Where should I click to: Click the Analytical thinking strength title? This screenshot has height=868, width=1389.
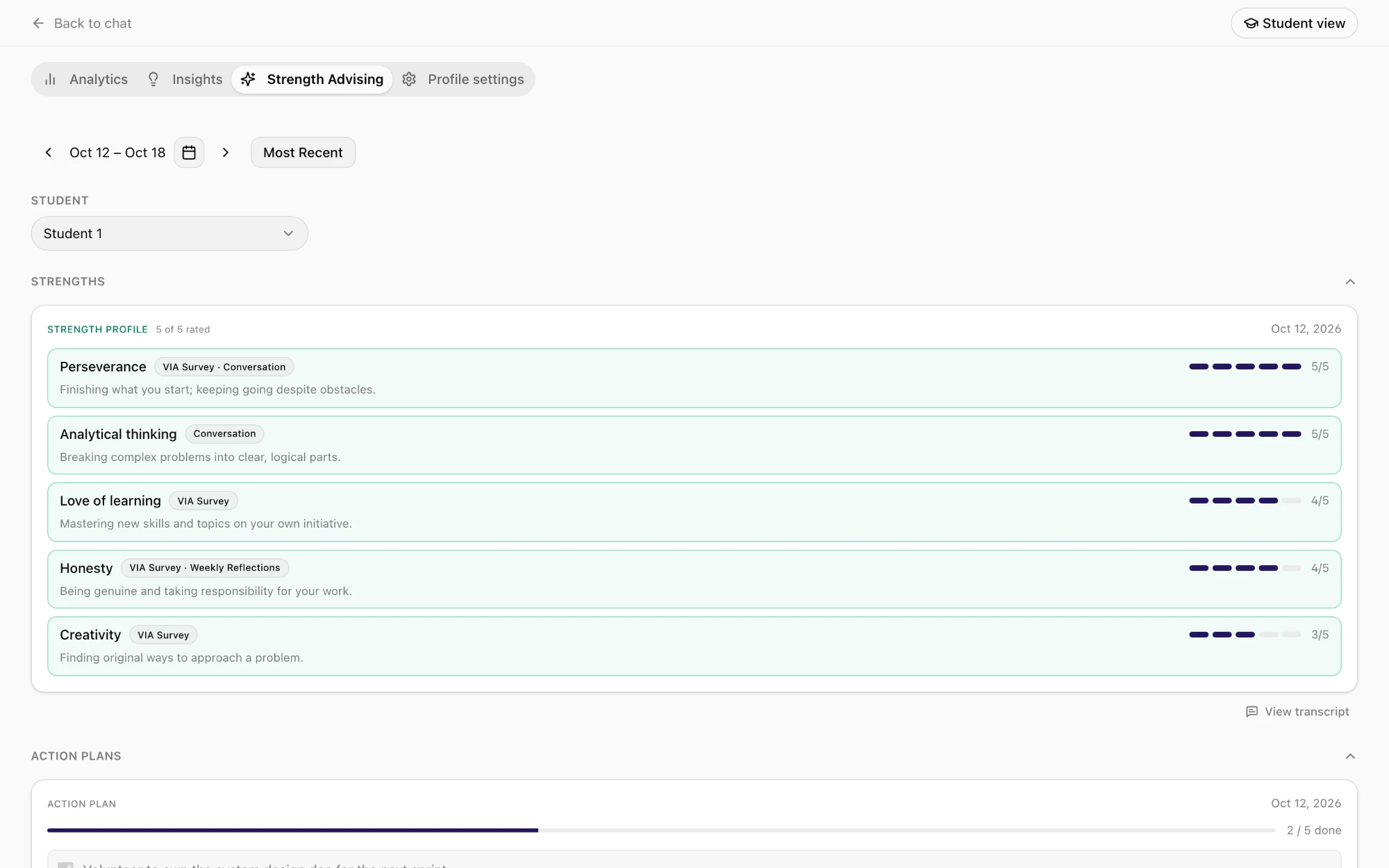[x=118, y=434]
